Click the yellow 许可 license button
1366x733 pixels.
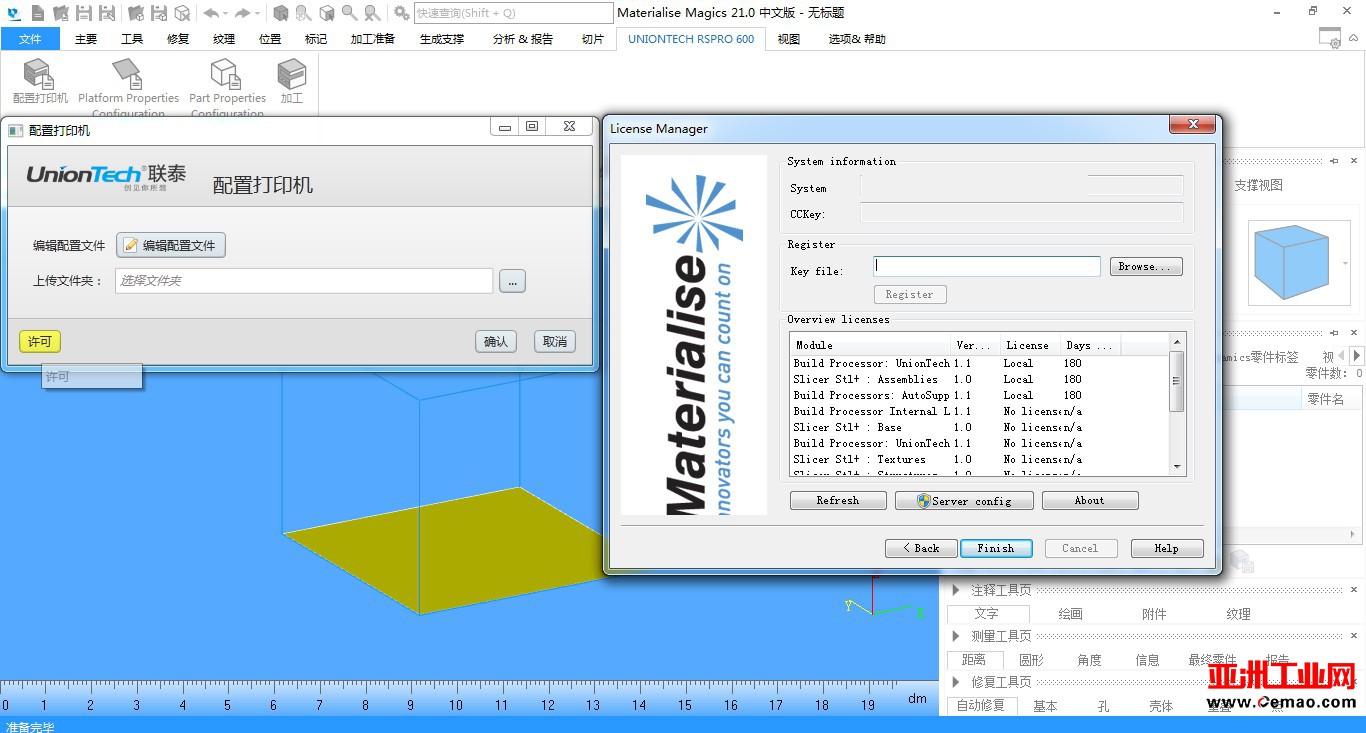(x=40, y=341)
